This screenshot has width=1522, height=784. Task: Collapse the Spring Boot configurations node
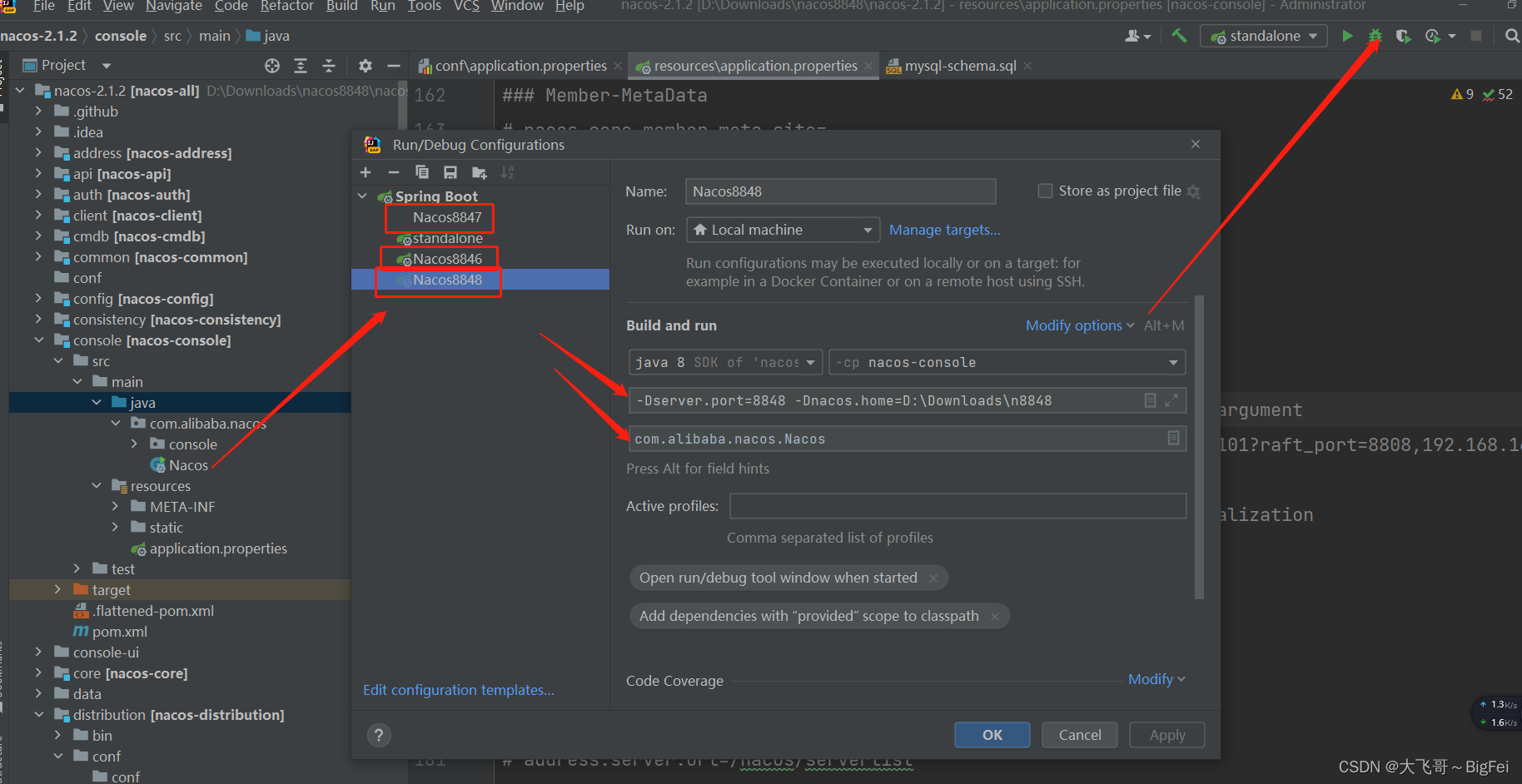click(x=362, y=196)
